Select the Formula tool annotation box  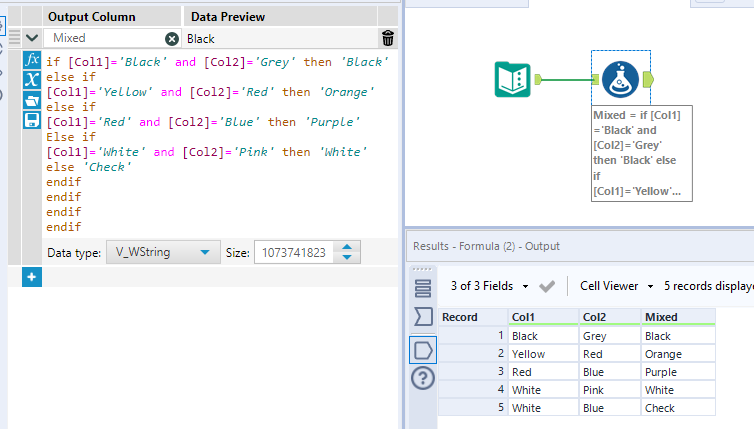pos(641,153)
